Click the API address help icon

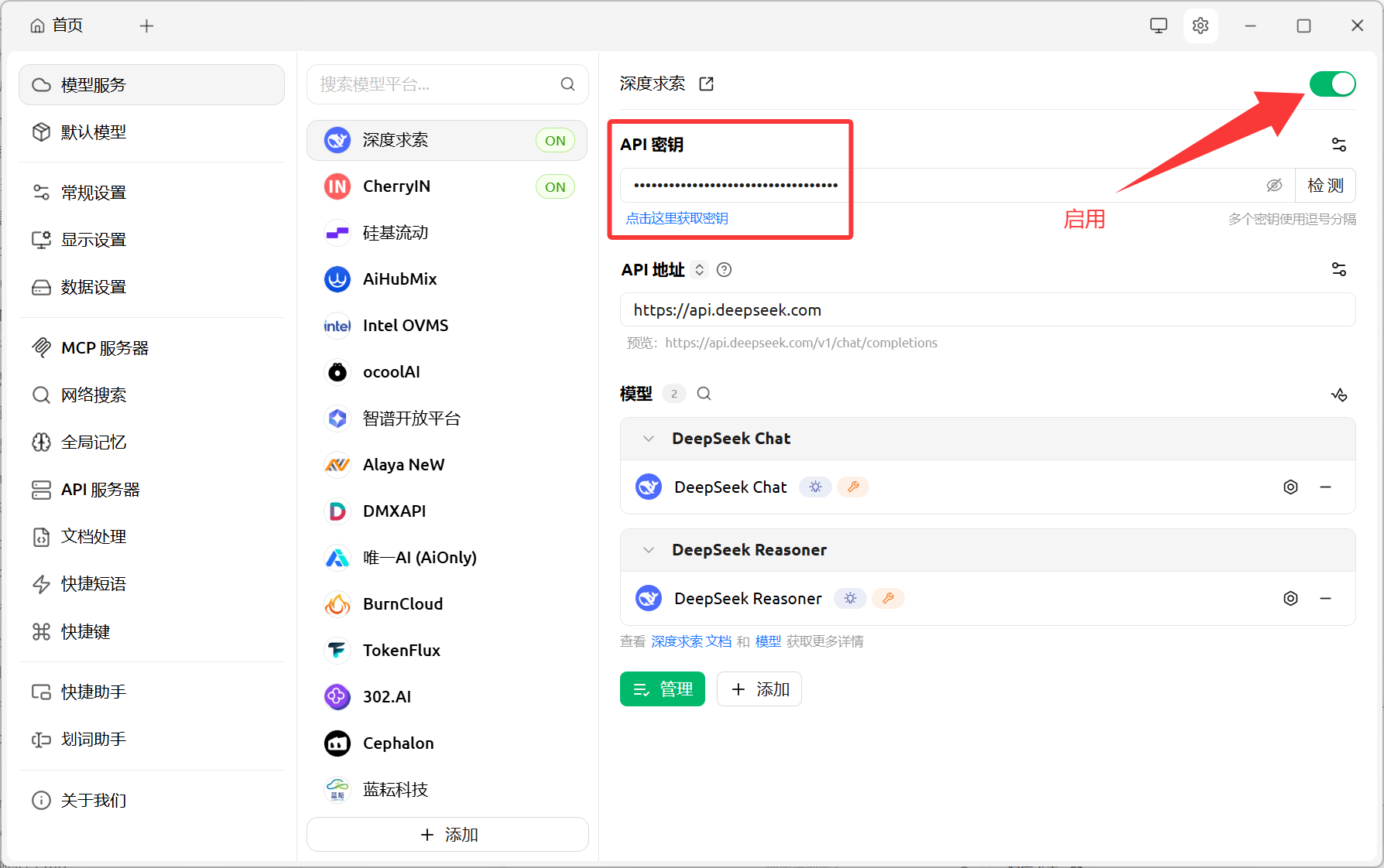(724, 270)
